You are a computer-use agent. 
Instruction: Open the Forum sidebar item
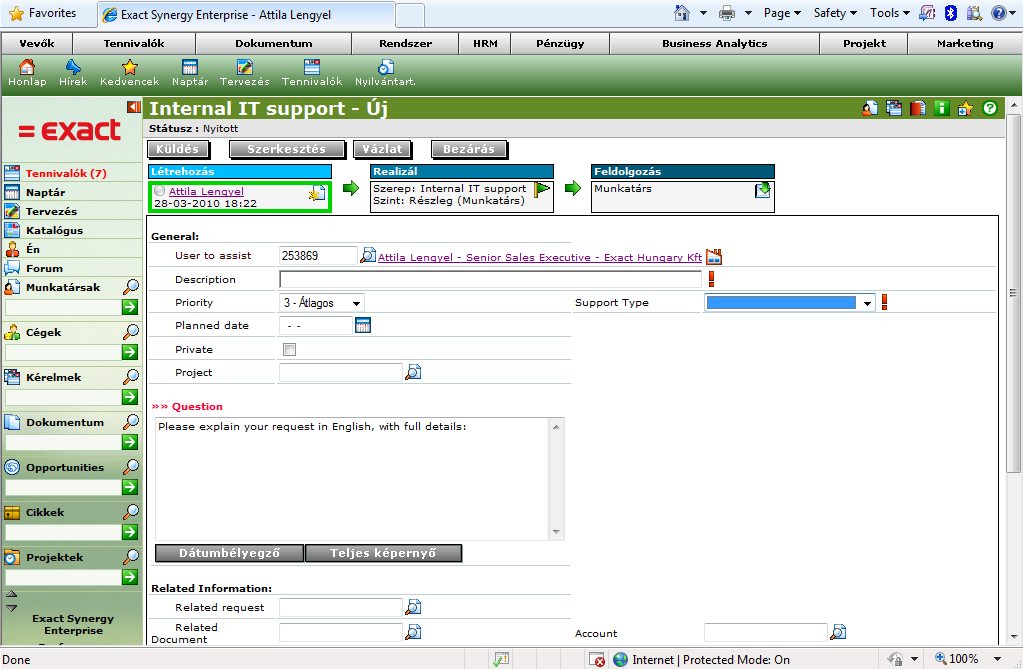click(44, 267)
